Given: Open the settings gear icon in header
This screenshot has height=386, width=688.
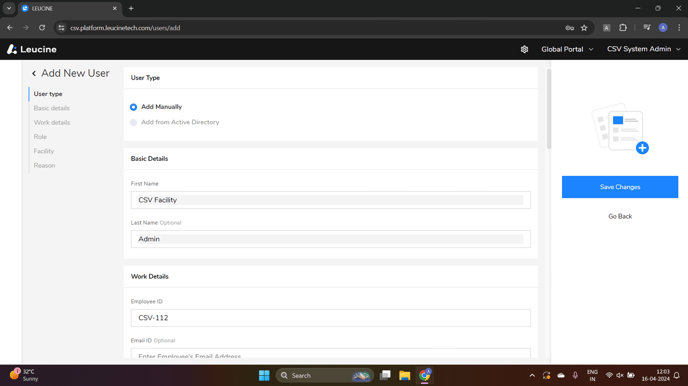Looking at the screenshot, I should tap(524, 49).
